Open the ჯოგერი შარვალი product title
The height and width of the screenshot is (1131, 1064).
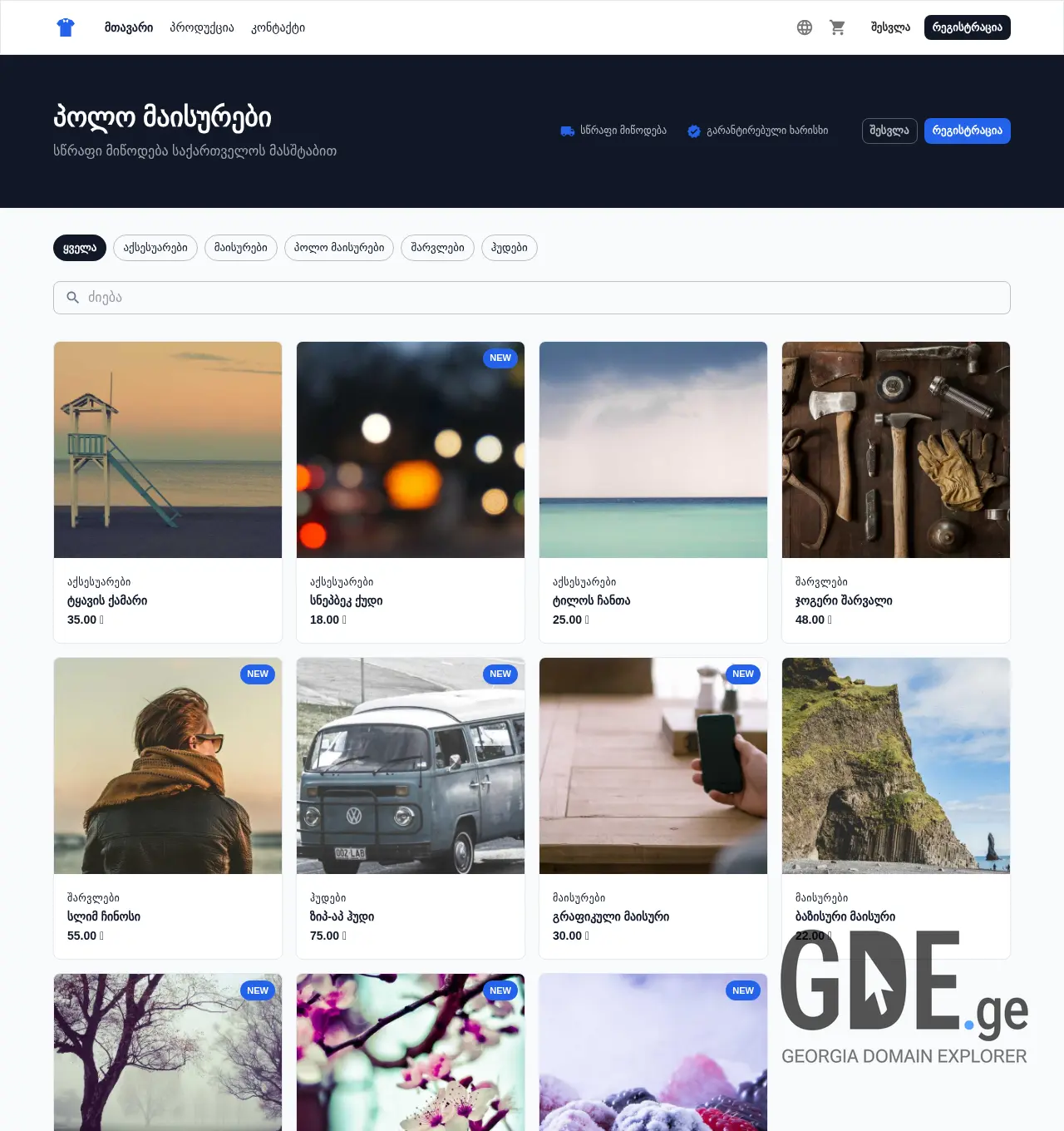[x=844, y=600]
